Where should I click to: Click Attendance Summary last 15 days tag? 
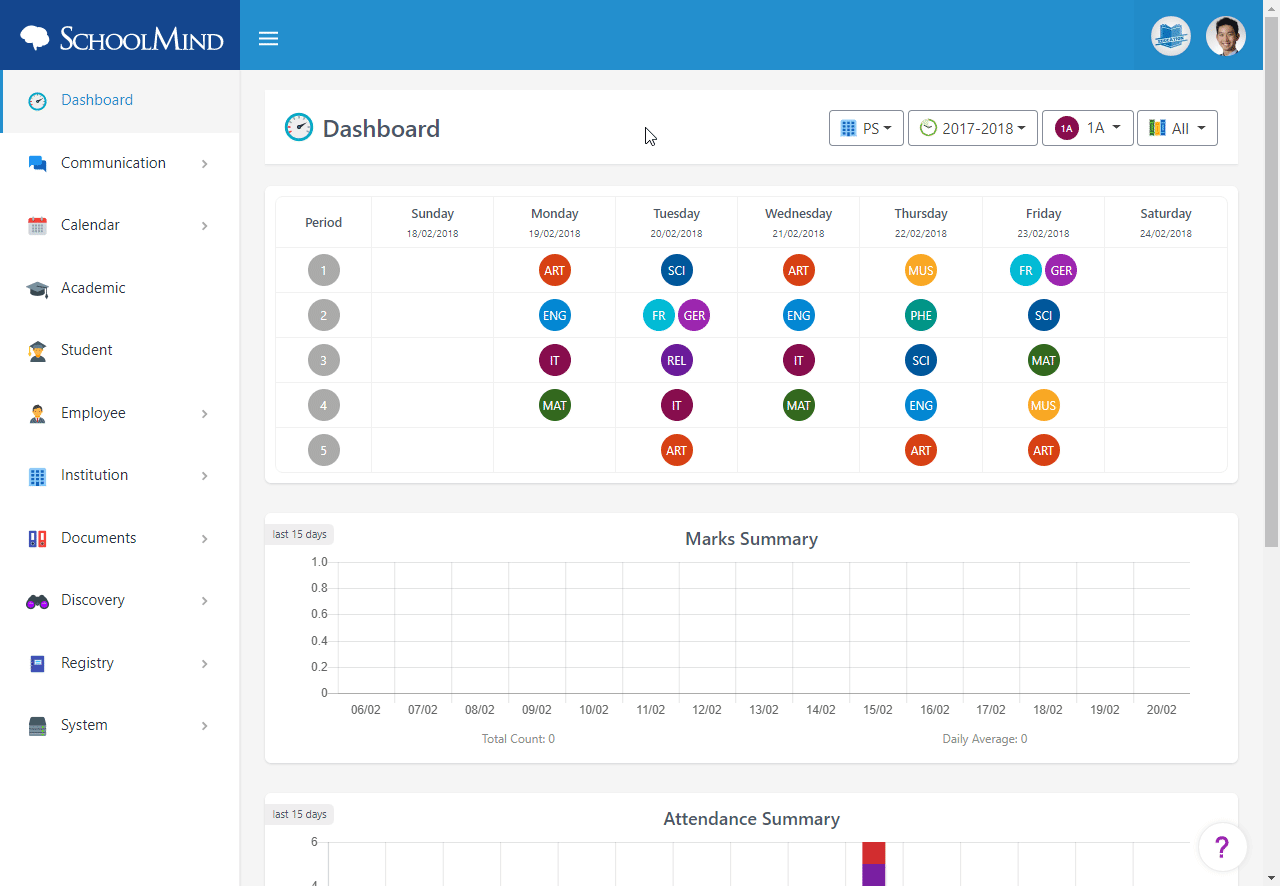pyautogui.click(x=299, y=814)
